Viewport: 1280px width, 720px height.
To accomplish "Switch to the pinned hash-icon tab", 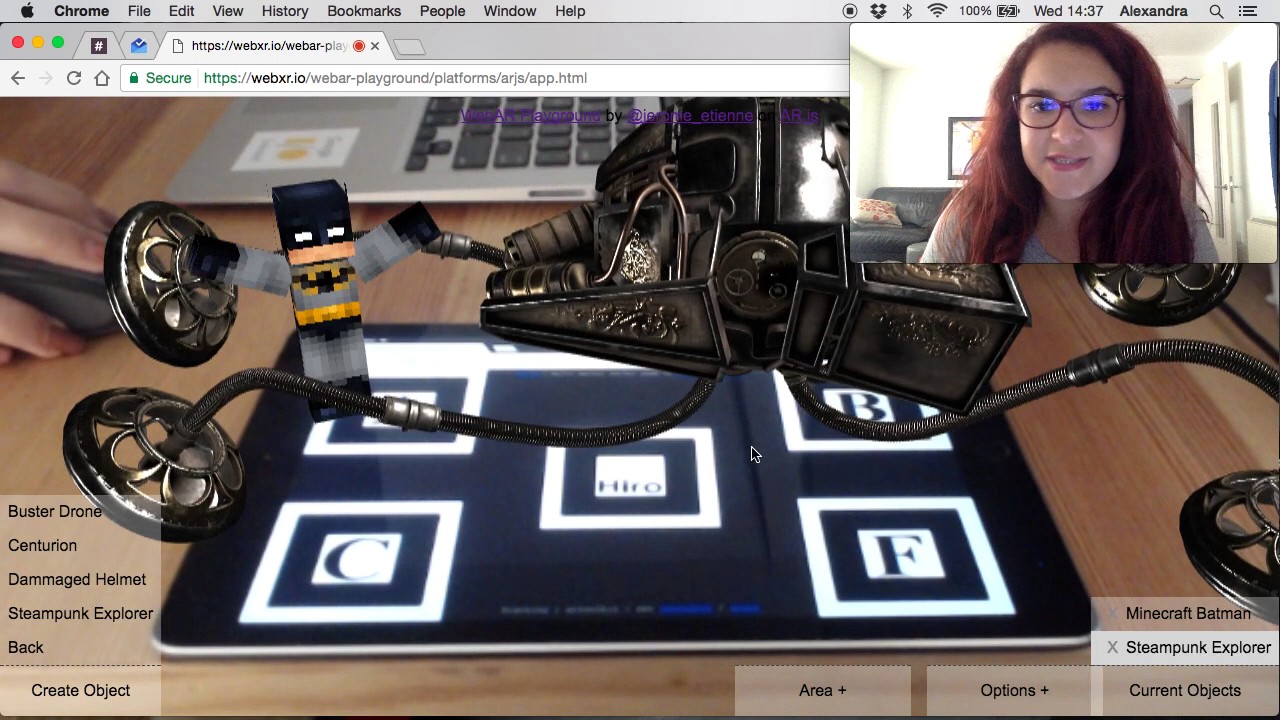I will click(98, 46).
